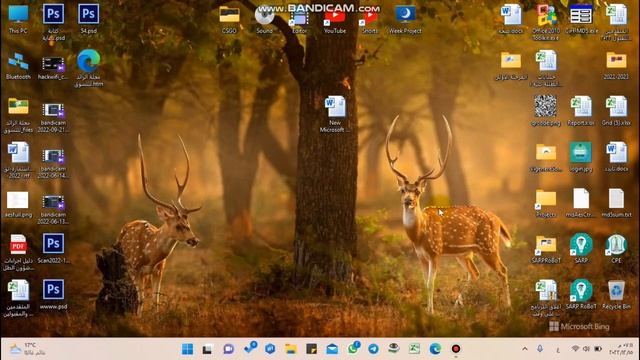Select the Projects folder shortcut
The image size is (640, 360).
point(546,203)
